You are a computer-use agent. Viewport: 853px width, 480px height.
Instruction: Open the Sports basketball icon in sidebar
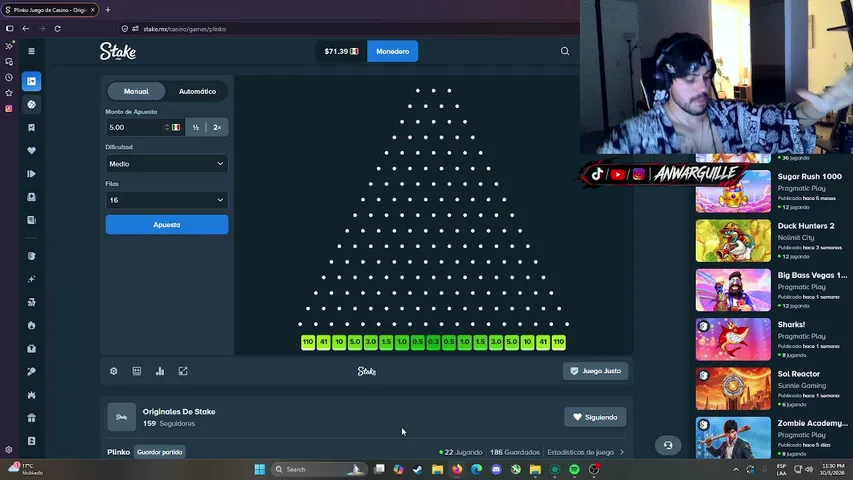tap(32, 104)
